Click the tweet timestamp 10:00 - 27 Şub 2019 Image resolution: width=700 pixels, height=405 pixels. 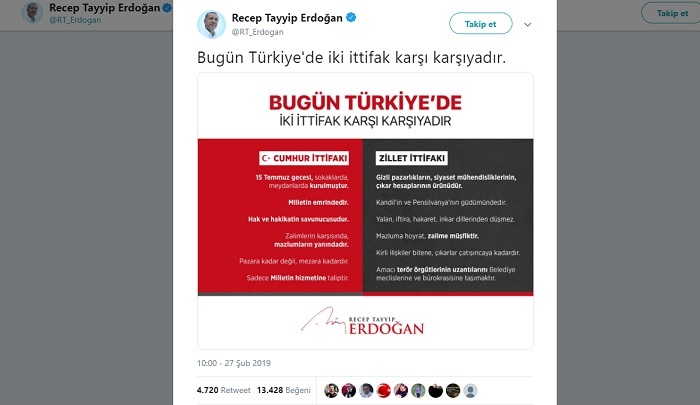234,363
